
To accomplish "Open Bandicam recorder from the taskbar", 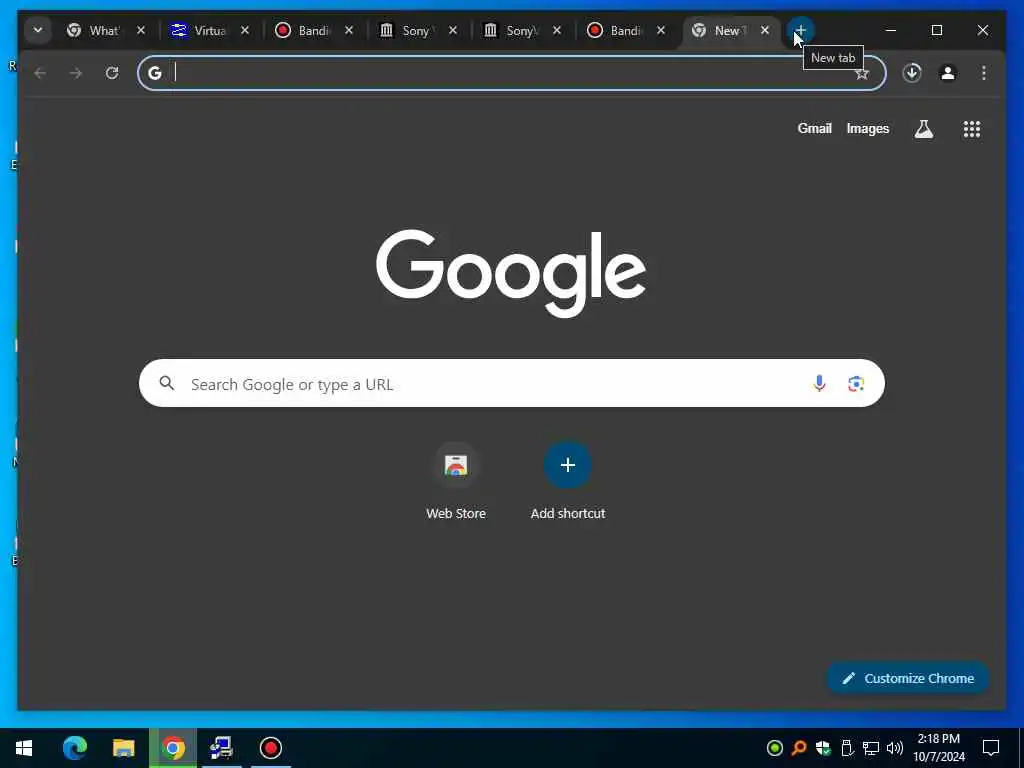I will pos(270,748).
